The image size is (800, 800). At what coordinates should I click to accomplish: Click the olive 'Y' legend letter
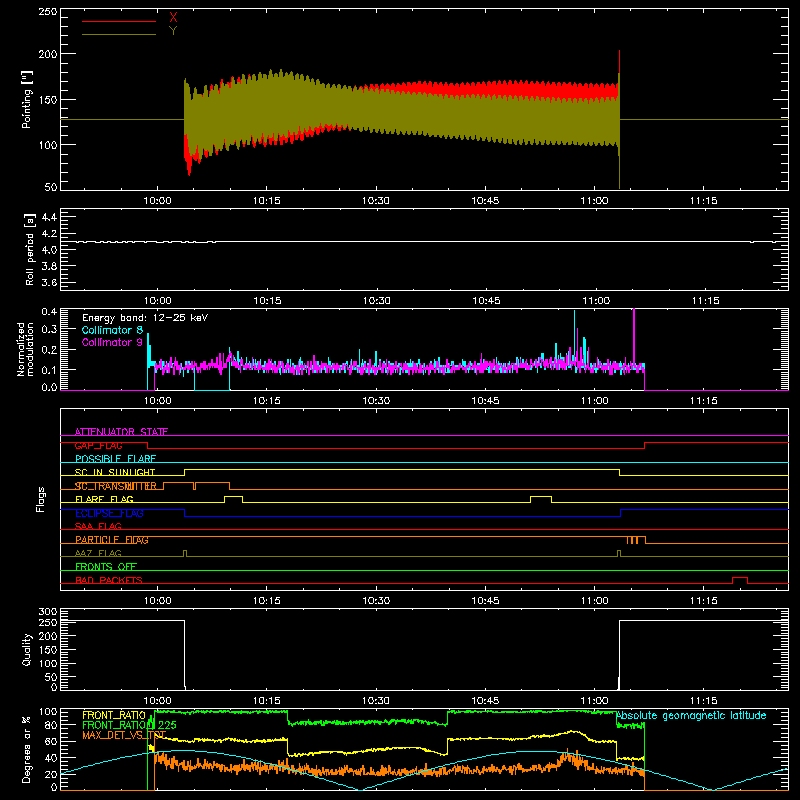pyautogui.click(x=173, y=31)
